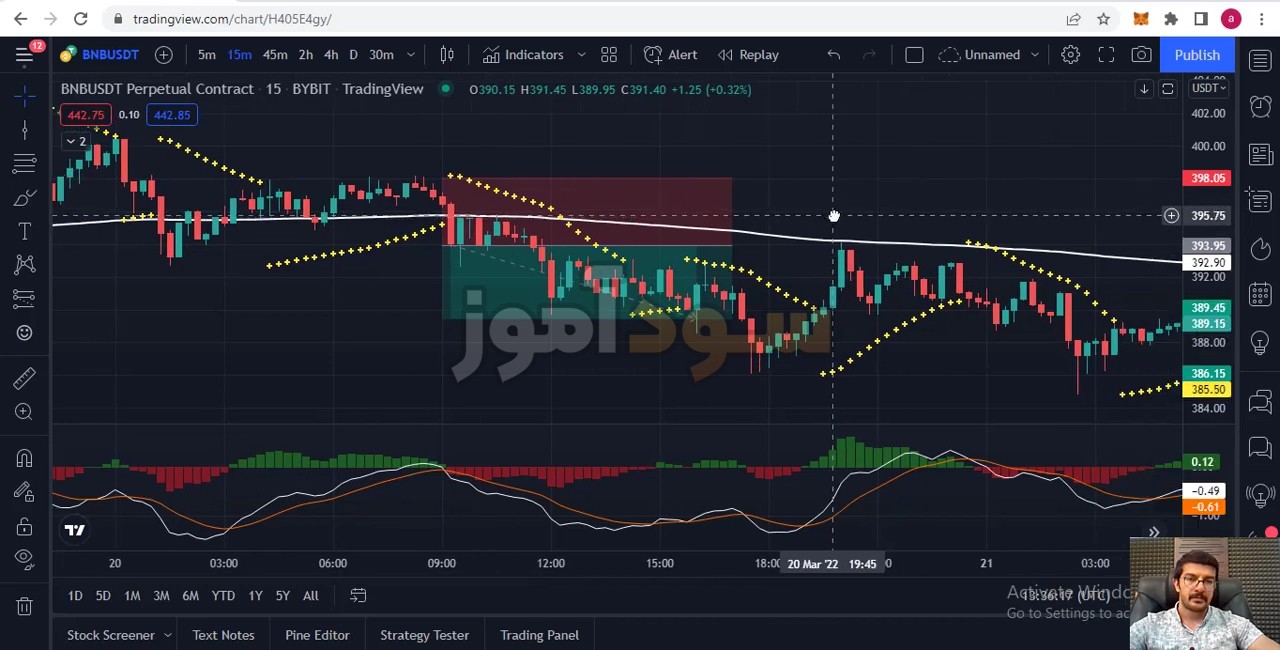Open indicator templates grid

609,55
